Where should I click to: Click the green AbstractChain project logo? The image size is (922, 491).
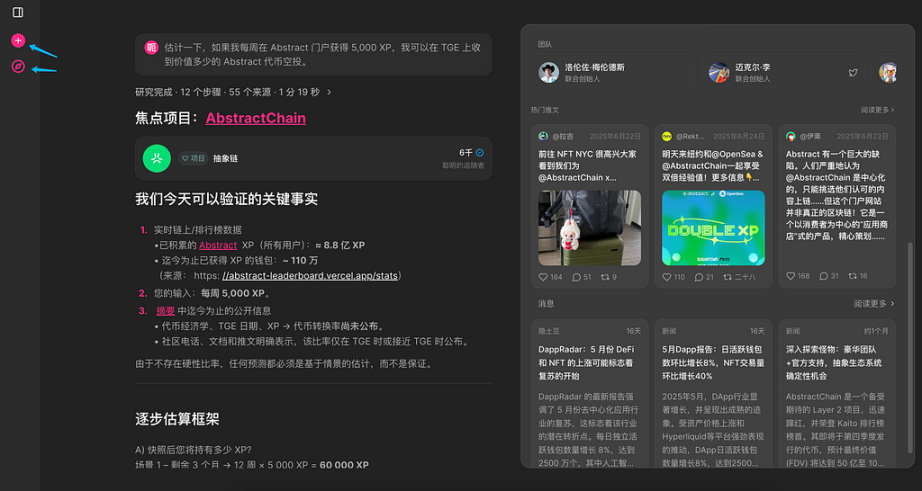[157, 158]
